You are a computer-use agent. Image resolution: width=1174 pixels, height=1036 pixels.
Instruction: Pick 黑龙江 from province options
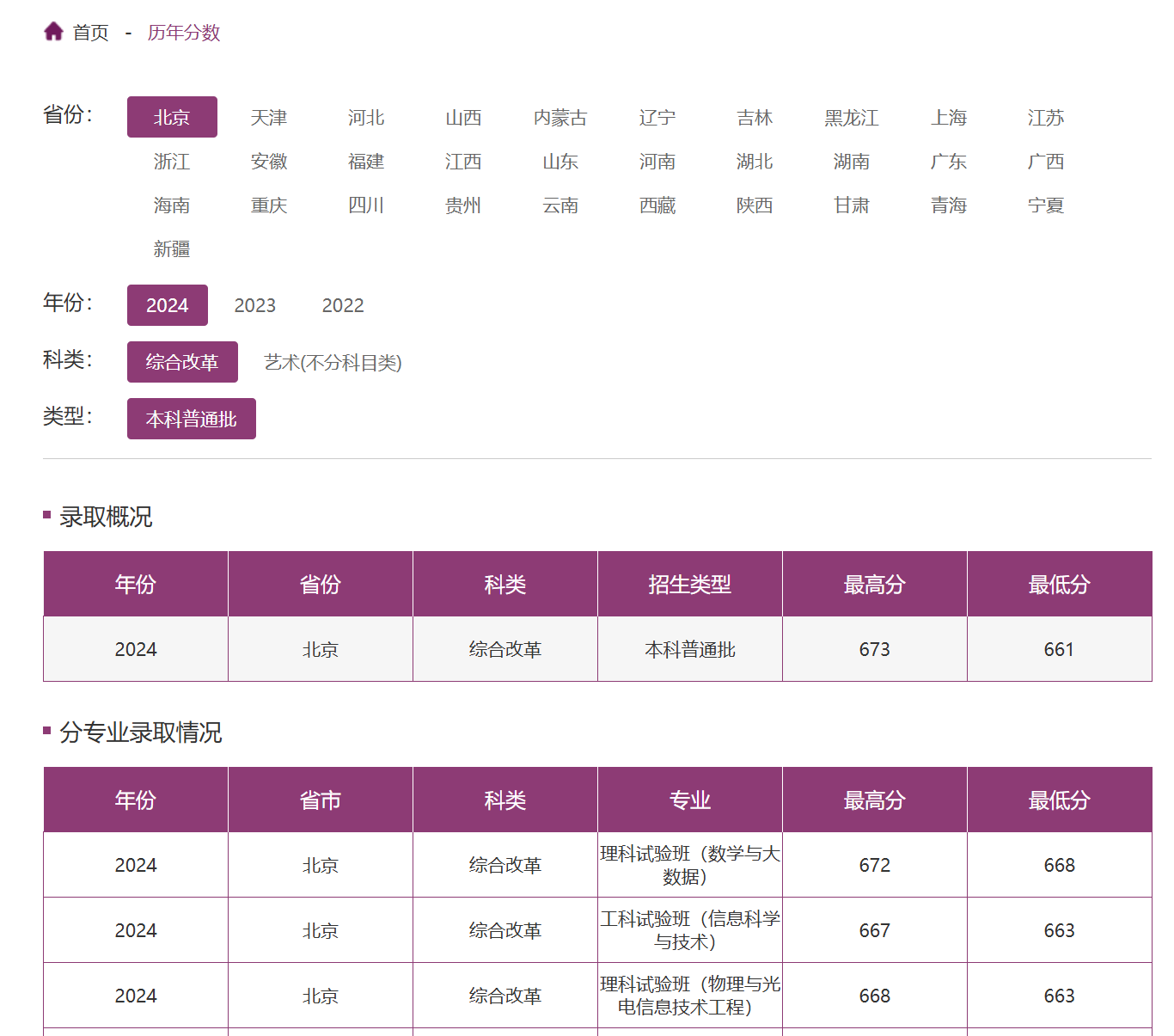(852, 118)
